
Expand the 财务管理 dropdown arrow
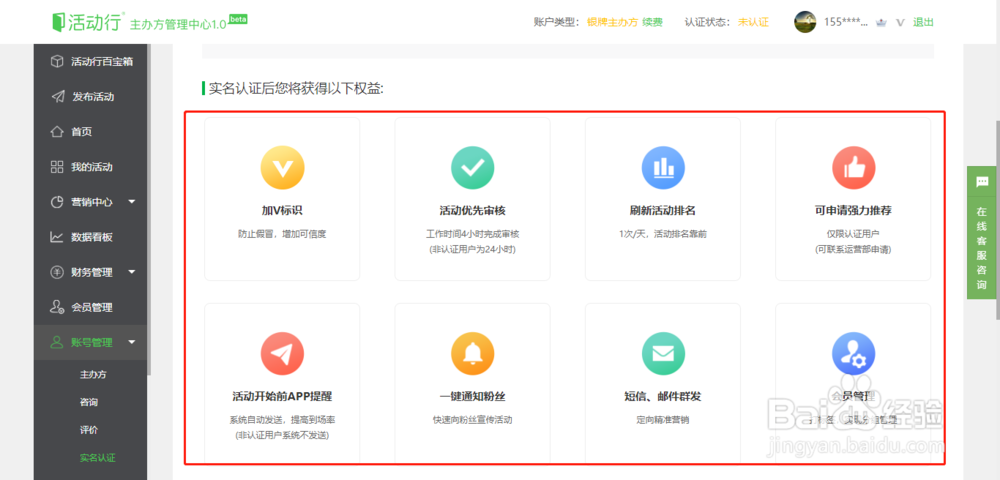click(x=132, y=272)
